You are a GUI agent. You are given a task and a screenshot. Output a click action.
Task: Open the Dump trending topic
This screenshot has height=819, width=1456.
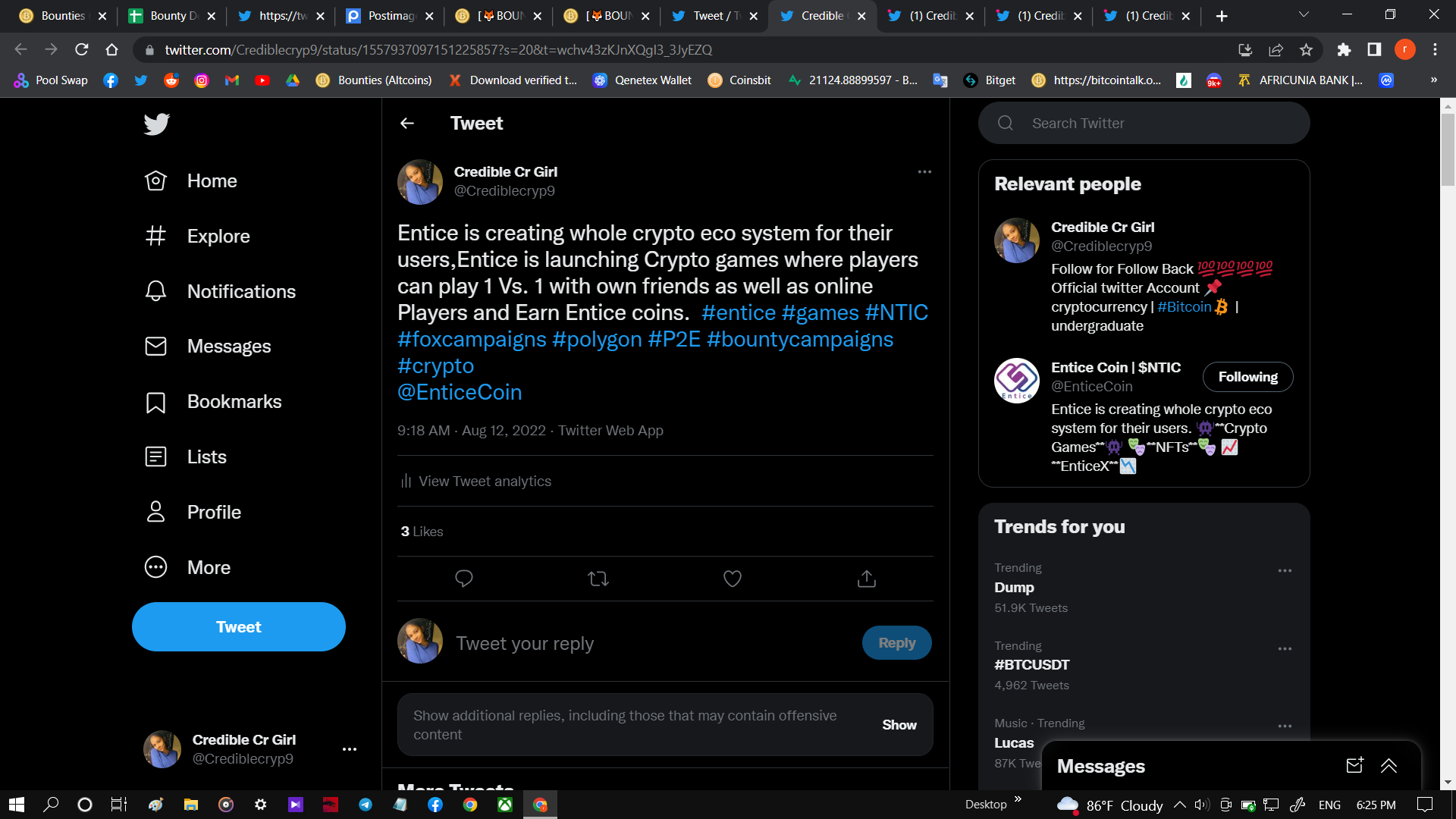(1014, 588)
